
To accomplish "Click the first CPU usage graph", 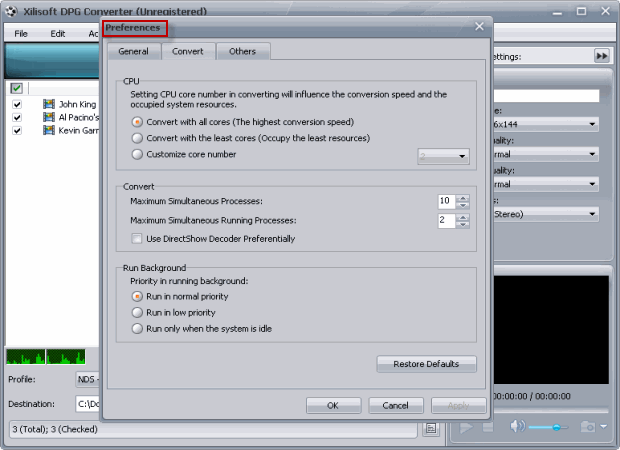I will click(x=26, y=357).
